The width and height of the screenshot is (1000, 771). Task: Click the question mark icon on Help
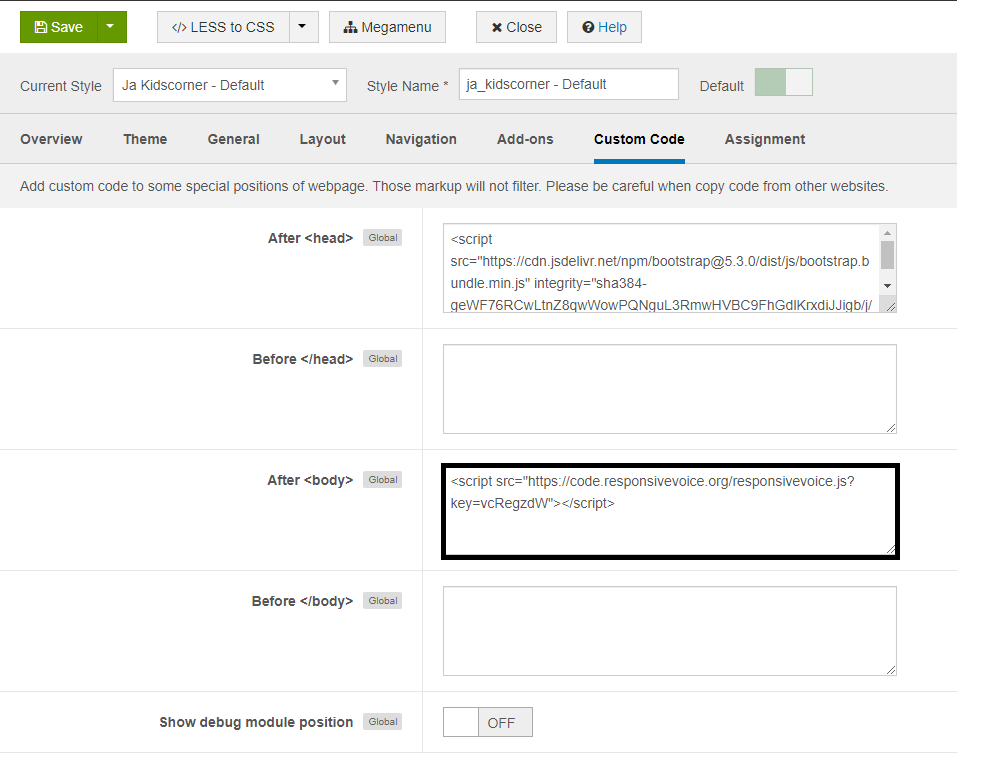[x=588, y=27]
